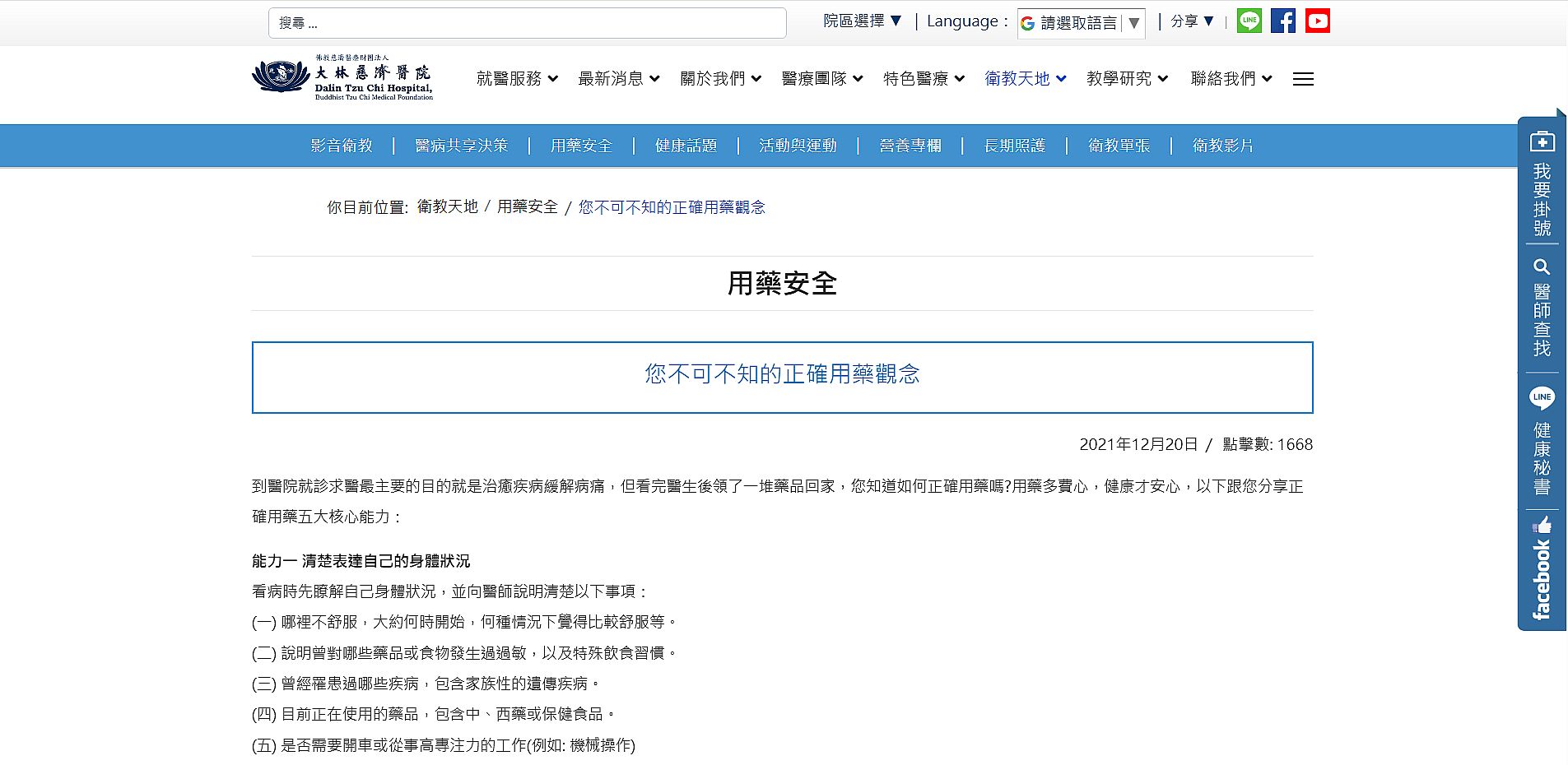Open the 請選取語言 language selector
Image resolution: width=1568 pixels, height=765 pixels.
coord(1081,23)
